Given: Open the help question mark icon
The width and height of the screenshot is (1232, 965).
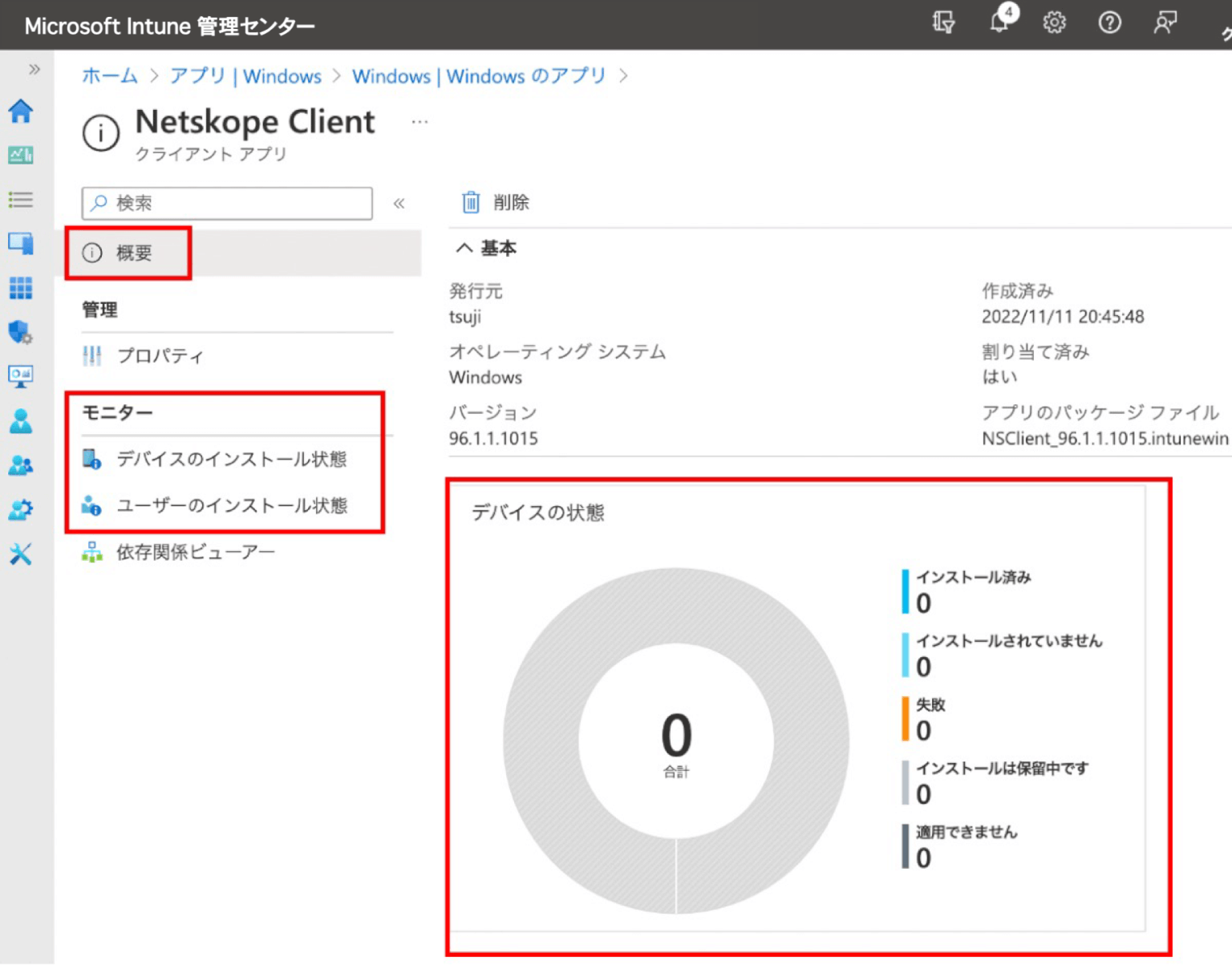Looking at the screenshot, I should click(x=1109, y=23).
